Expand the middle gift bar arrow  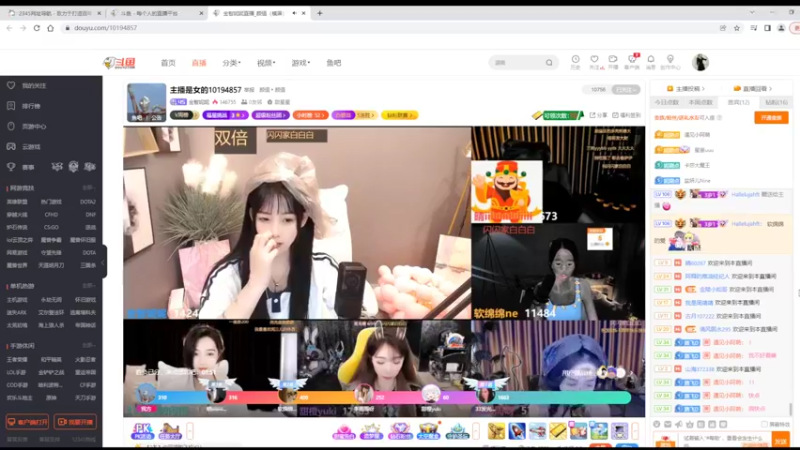tap(476, 432)
